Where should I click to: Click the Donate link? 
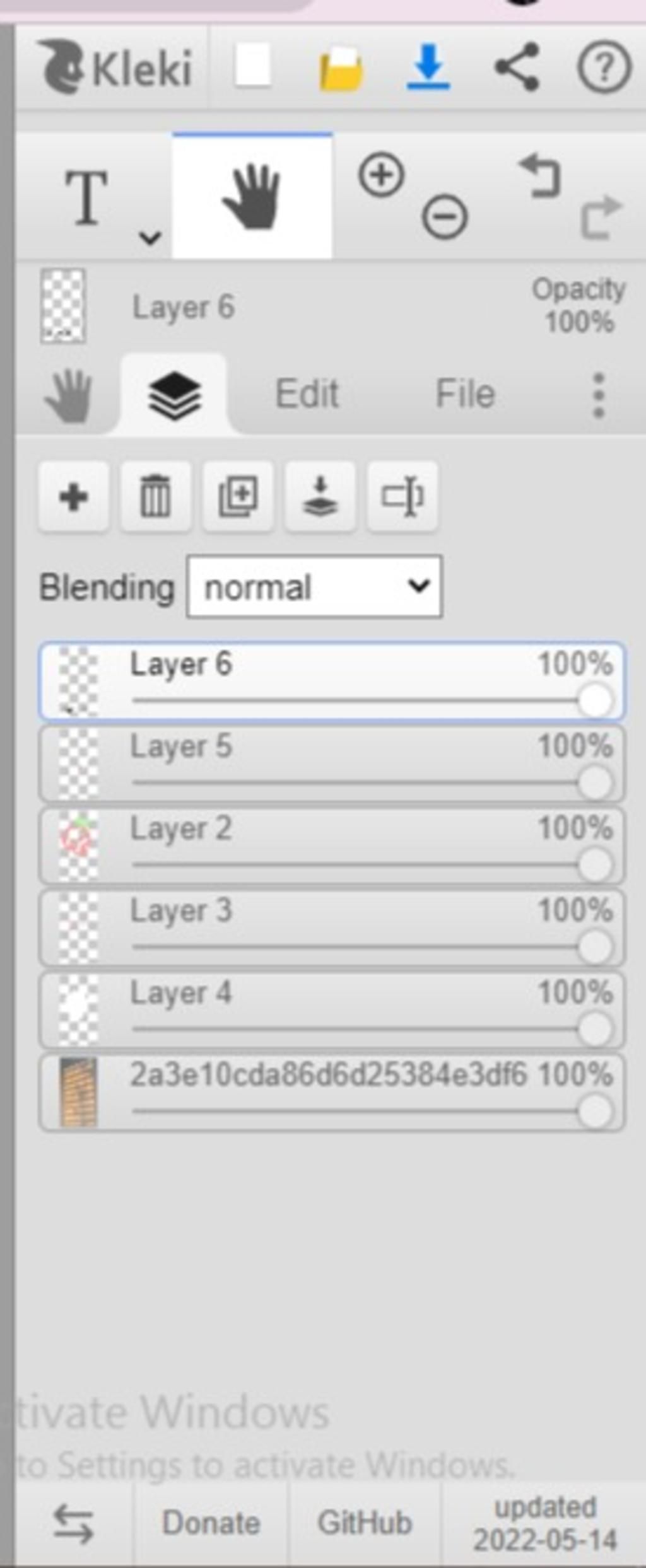point(211,1523)
